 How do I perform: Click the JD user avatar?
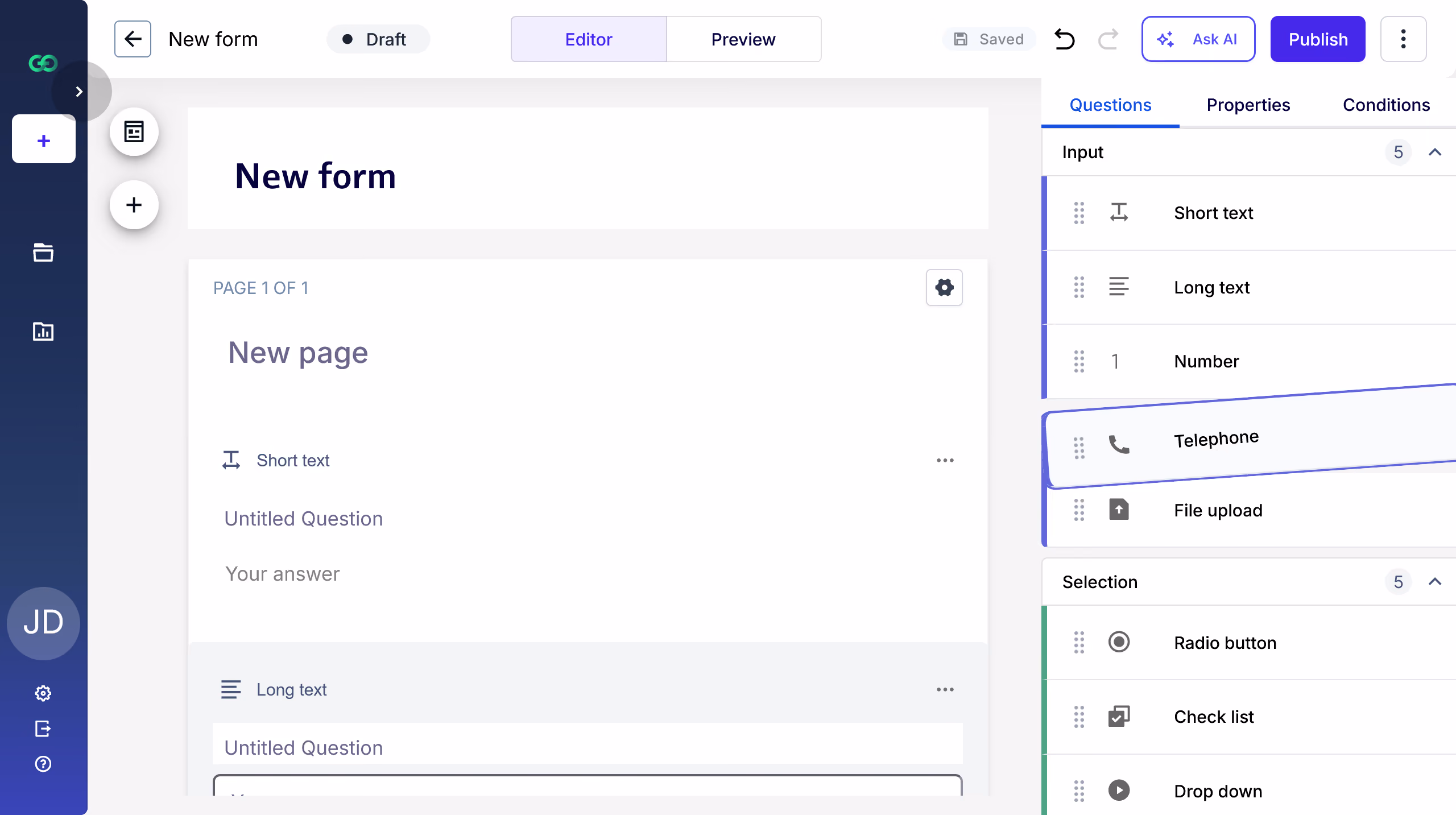[x=43, y=623]
